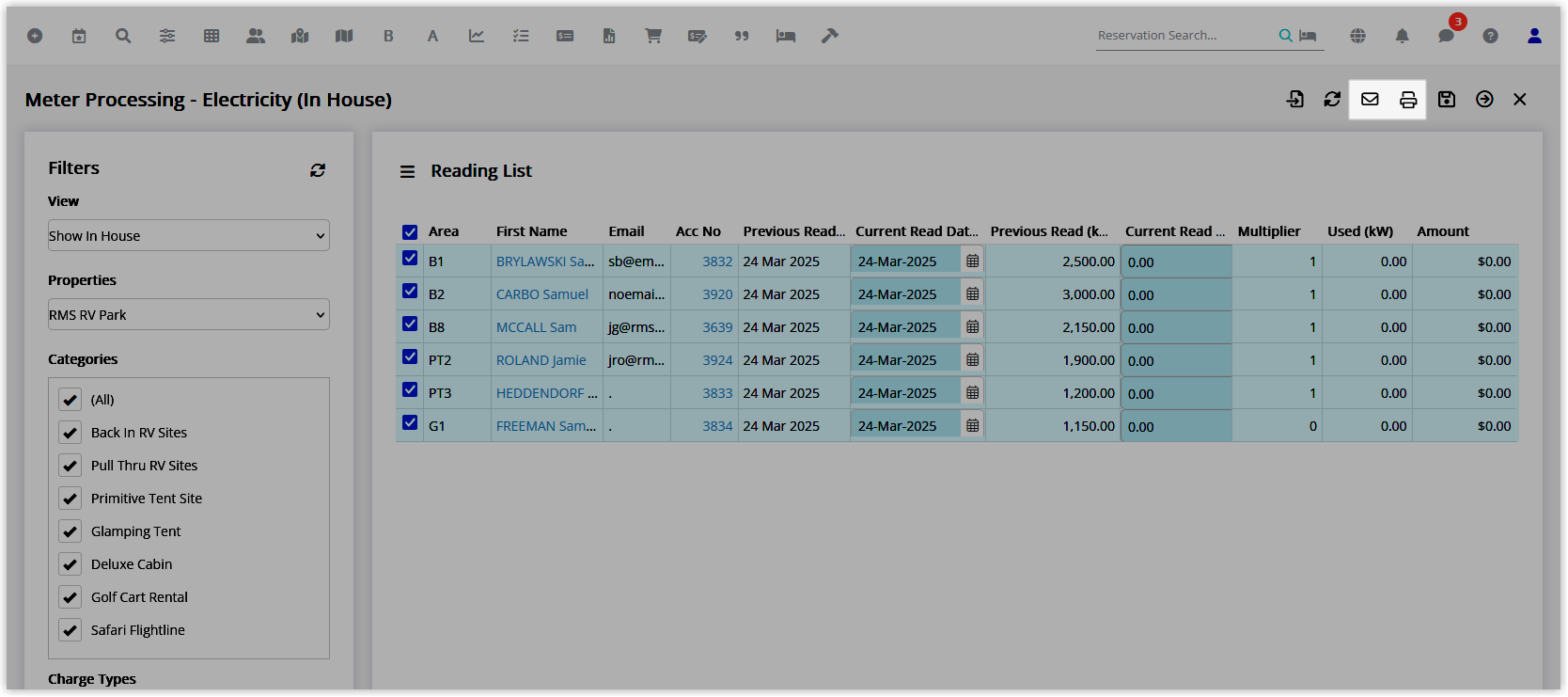1568x697 pixels.
Task: Open the shopping cart icon
Action: coord(653,36)
